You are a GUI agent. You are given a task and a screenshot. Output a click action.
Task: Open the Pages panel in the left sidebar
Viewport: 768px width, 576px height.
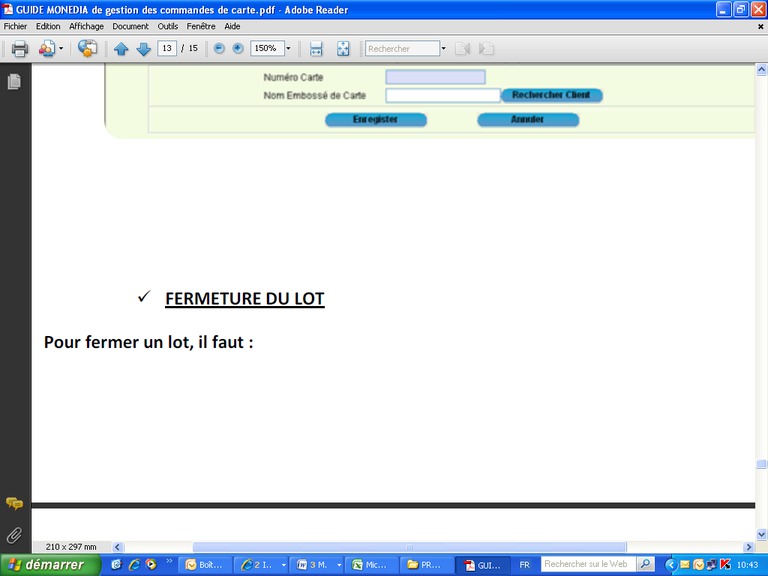(x=14, y=82)
